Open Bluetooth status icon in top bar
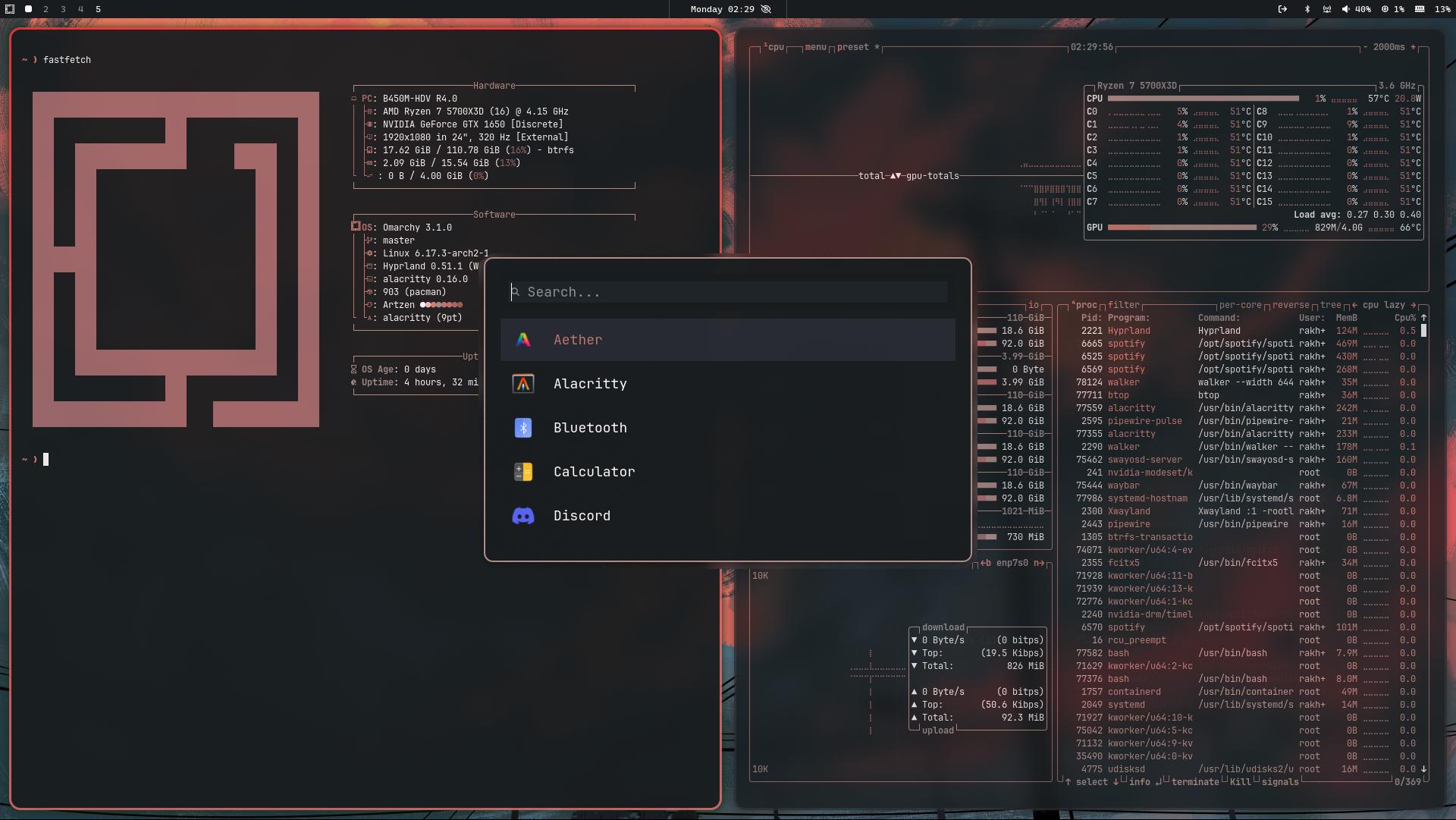 pyautogui.click(x=1307, y=9)
